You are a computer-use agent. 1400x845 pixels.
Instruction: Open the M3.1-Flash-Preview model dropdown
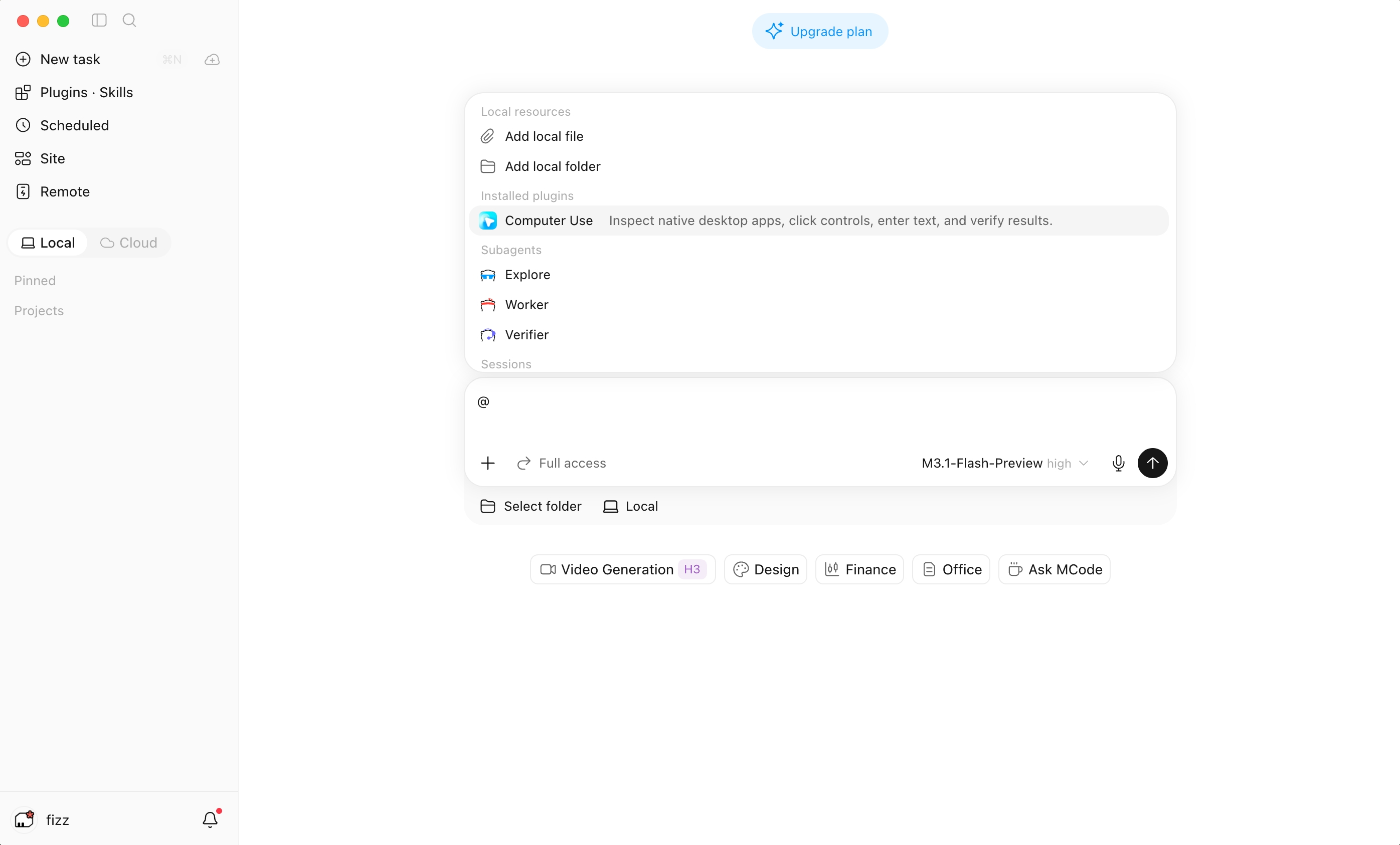pyautogui.click(x=1004, y=463)
